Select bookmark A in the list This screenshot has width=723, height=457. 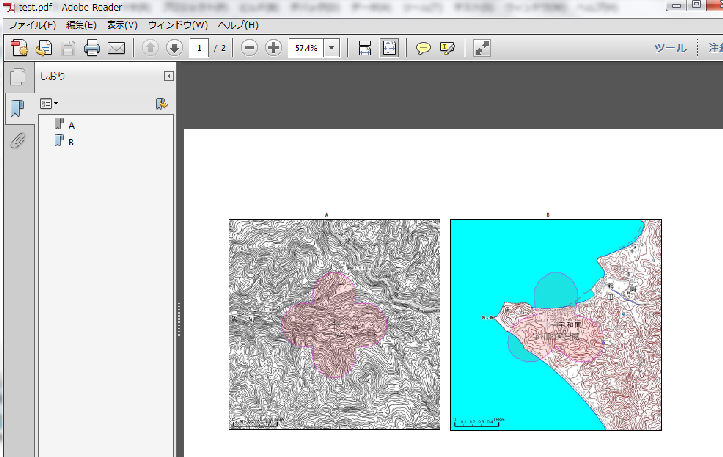pos(72,125)
